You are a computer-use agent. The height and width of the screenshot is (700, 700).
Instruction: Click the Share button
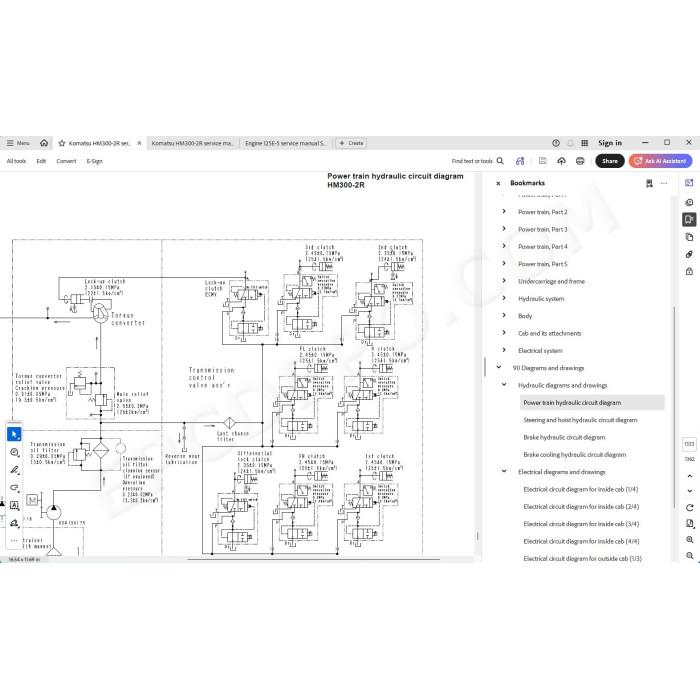(x=609, y=161)
